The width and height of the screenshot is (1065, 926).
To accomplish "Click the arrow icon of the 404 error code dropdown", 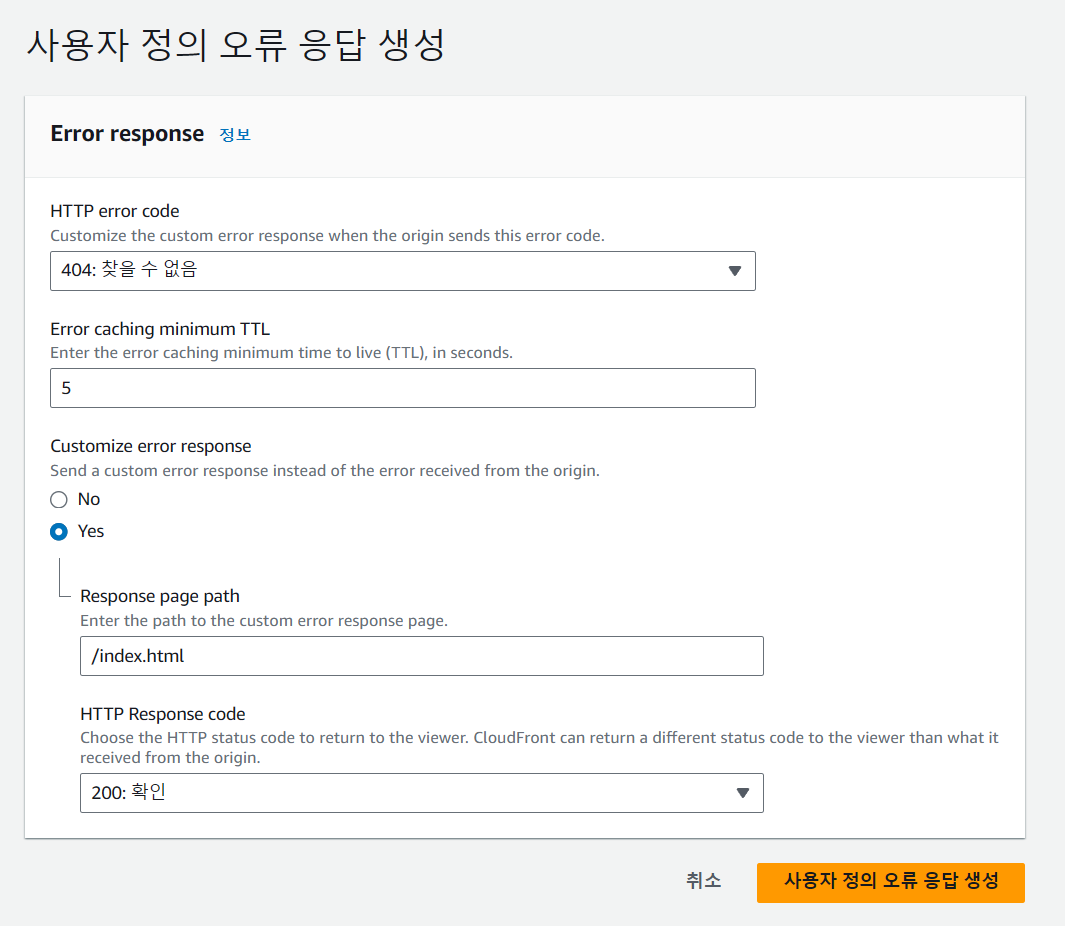I will click(x=734, y=270).
